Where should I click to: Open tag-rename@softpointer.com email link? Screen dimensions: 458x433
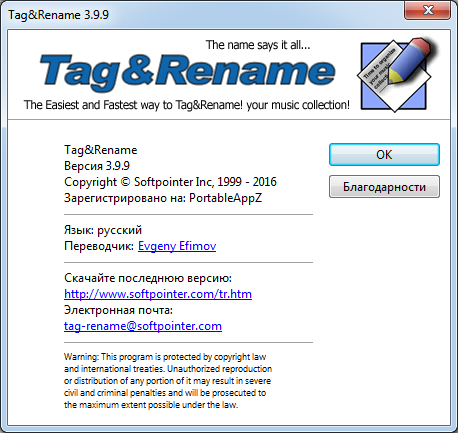143,326
